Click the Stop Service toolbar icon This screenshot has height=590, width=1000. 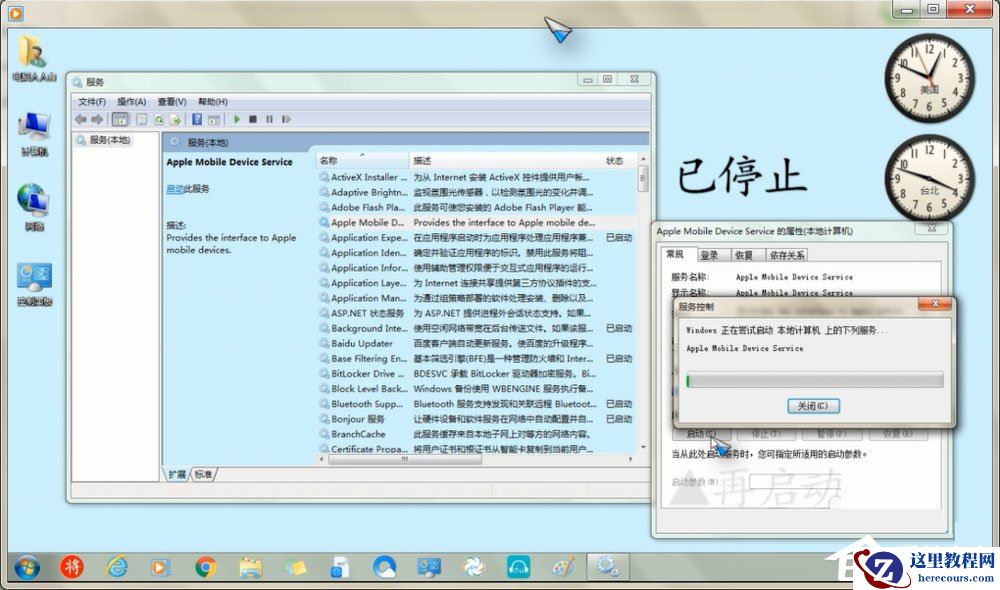click(253, 119)
